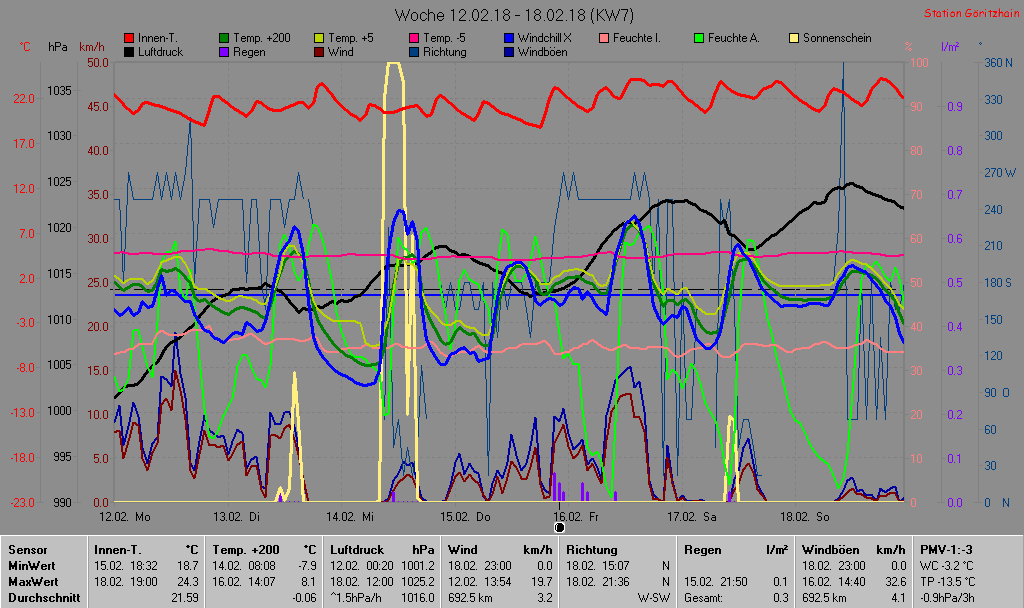Click the wind maximum value 19.7
This screenshot has height=608, width=1024.
(x=543, y=581)
